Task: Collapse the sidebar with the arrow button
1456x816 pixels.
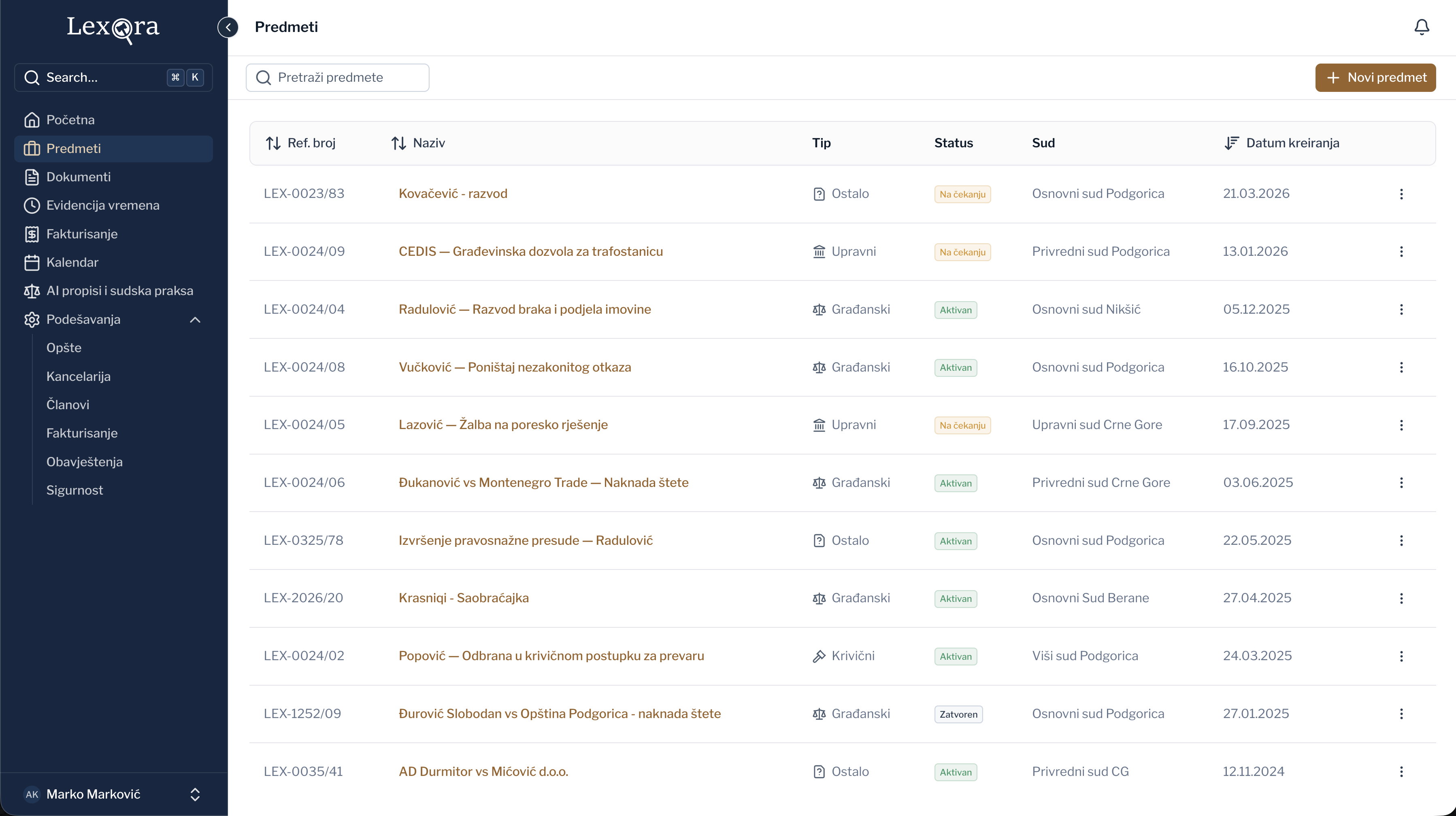Action: point(228,27)
